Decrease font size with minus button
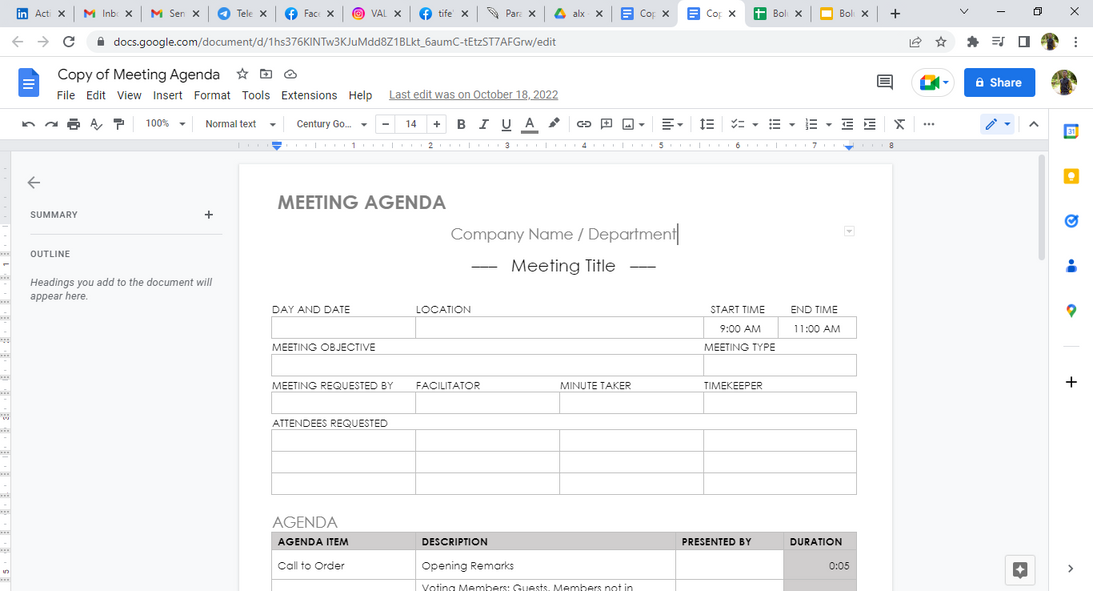Viewport: 1093px width, 591px height. pyautogui.click(x=385, y=124)
